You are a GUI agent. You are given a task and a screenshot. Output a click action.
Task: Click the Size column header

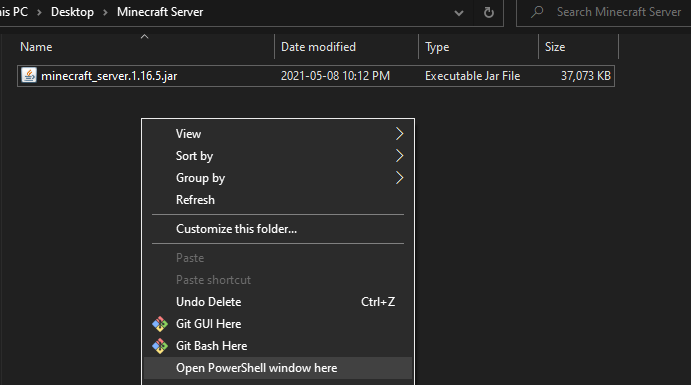click(579, 47)
